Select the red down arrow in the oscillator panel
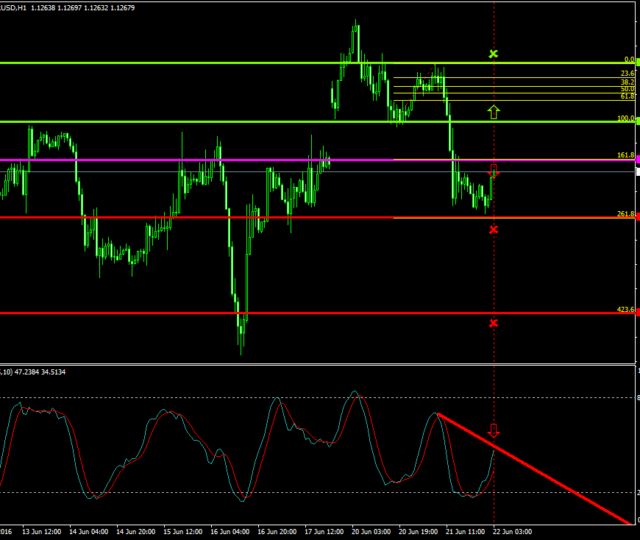The image size is (640, 540). (493, 431)
